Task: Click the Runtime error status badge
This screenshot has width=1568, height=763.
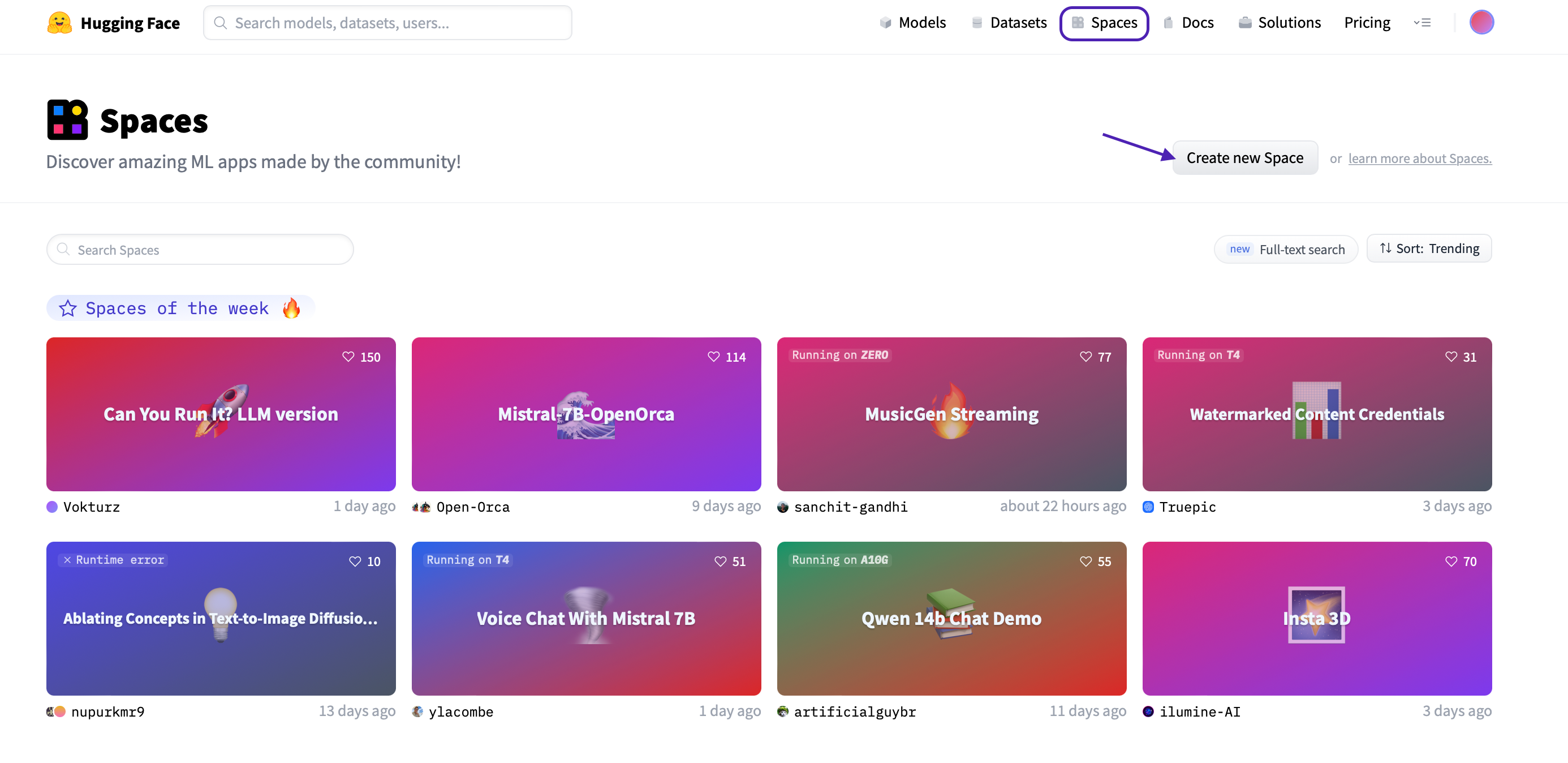Action: pyautogui.click(x=113, y=560)
